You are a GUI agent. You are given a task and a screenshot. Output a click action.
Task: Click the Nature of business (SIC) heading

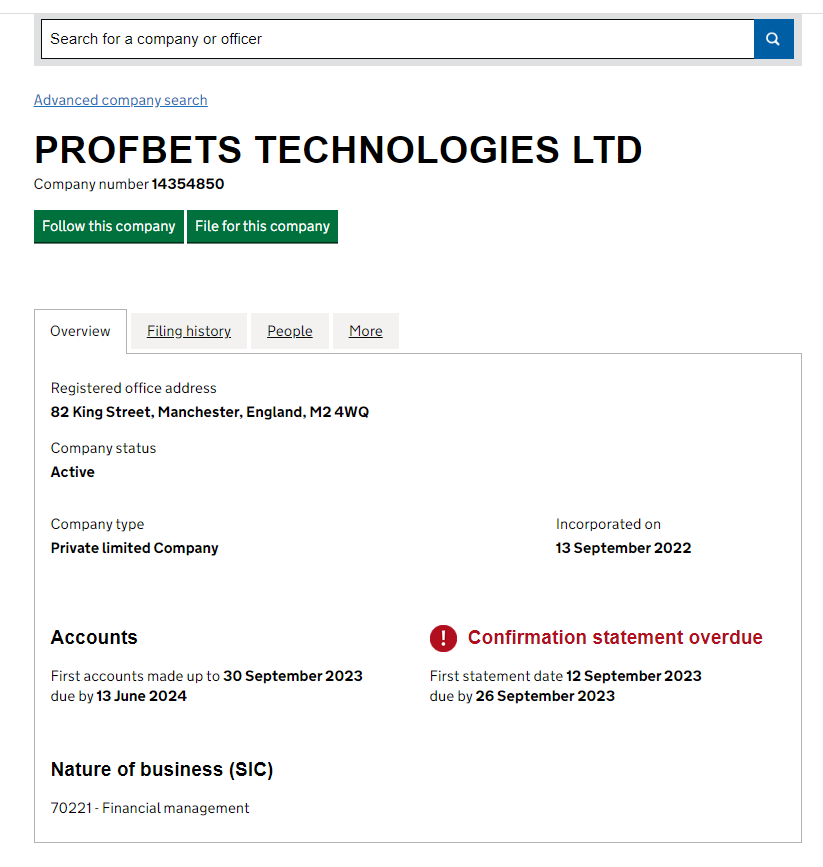click(162, 770)
